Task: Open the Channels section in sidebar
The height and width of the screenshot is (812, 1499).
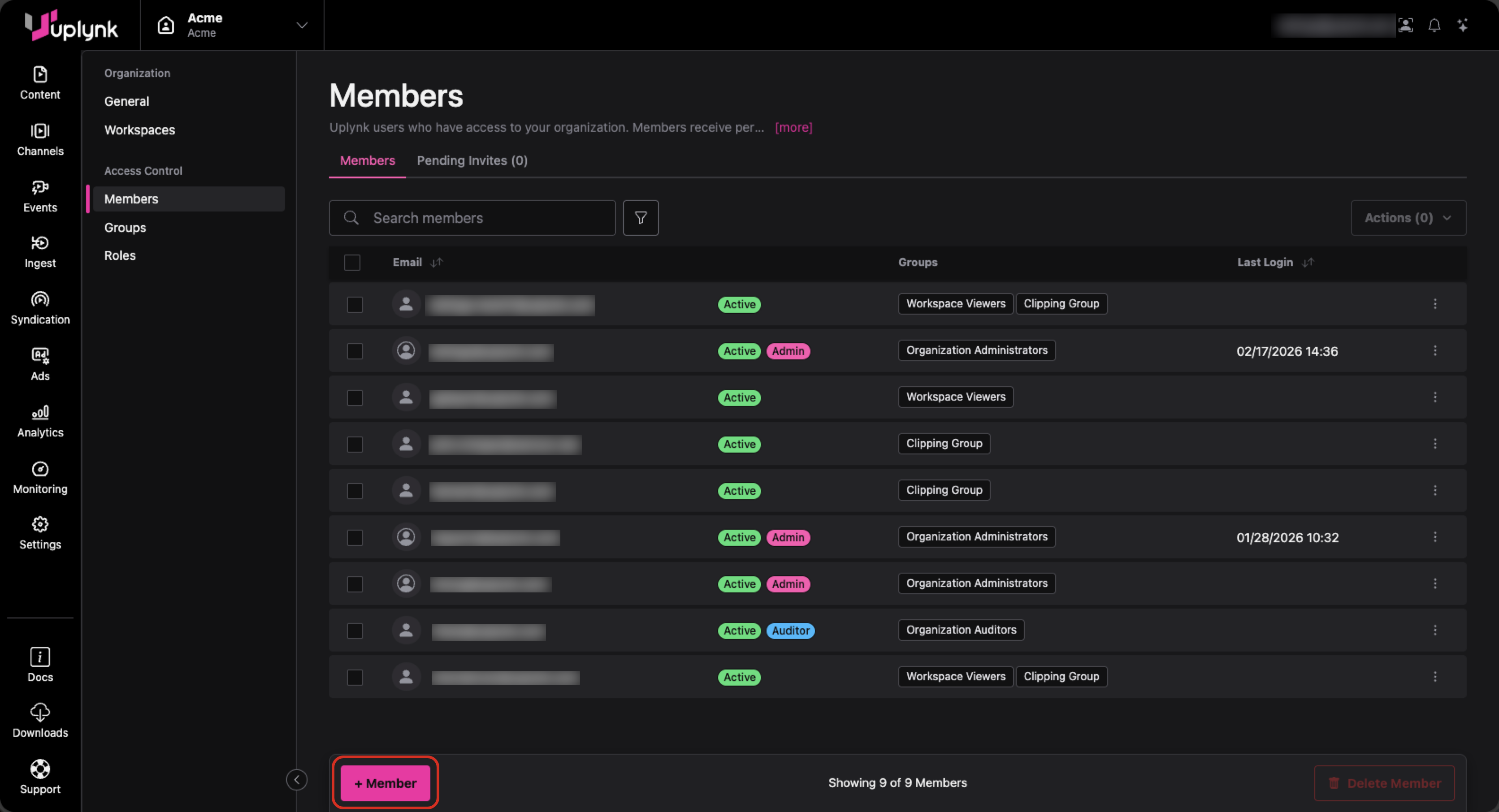Action: click(x=39, y=140)
